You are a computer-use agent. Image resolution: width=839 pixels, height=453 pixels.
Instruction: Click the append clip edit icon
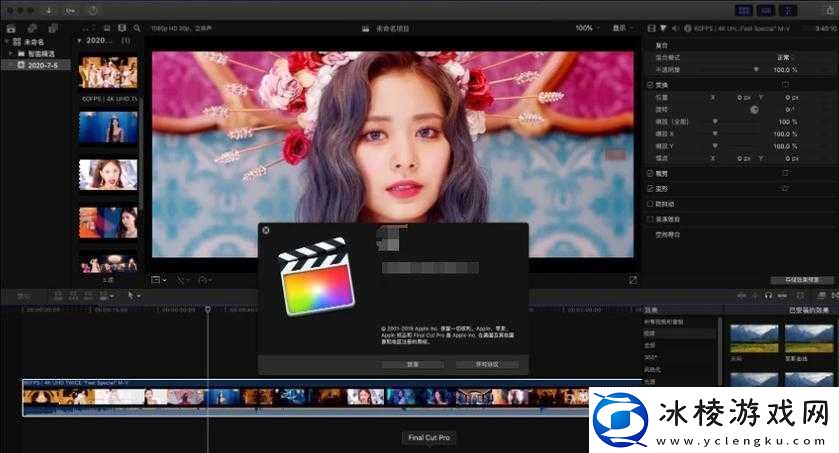click(x=88, y=295)
